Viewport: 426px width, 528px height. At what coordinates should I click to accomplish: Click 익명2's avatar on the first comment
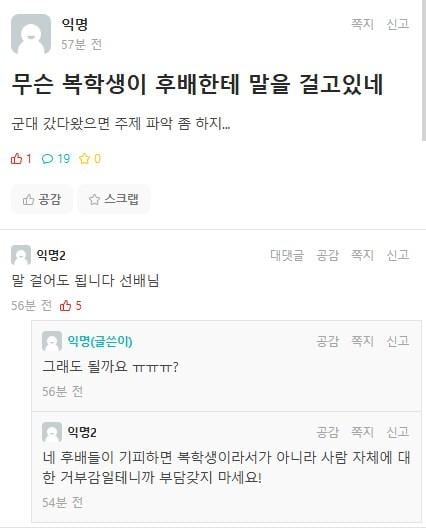(x=21, y=255)
